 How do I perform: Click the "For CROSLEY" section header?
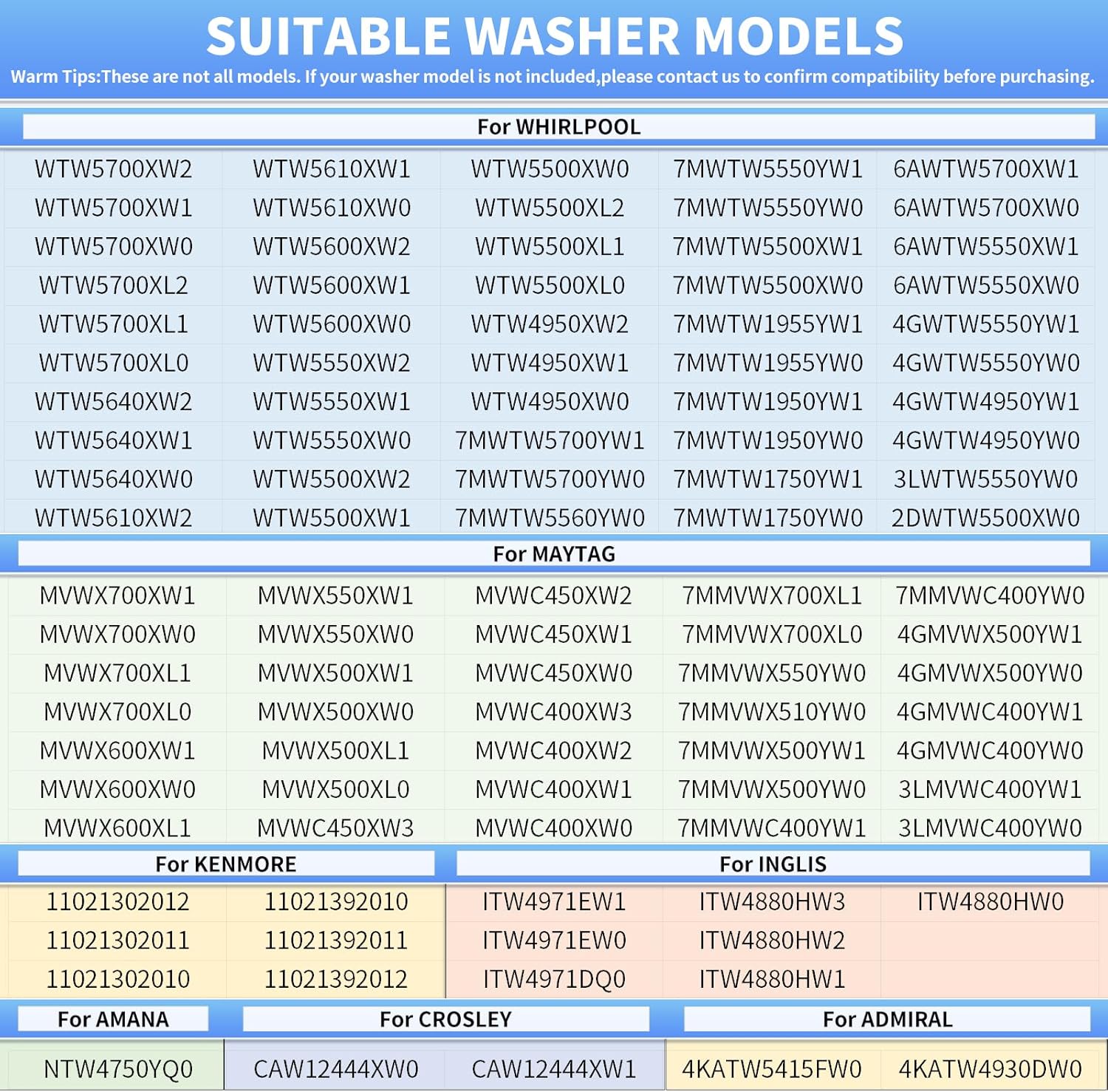[x=445, y=1020]
